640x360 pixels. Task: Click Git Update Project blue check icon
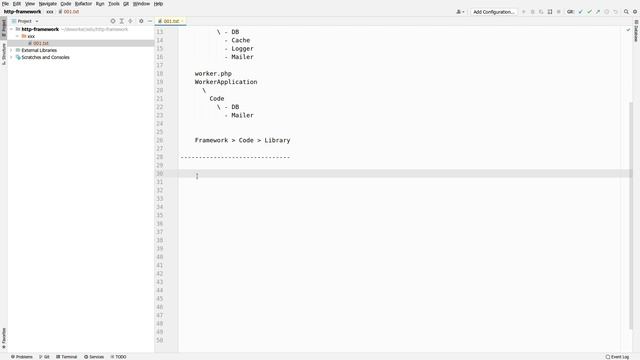pos(580,12)
